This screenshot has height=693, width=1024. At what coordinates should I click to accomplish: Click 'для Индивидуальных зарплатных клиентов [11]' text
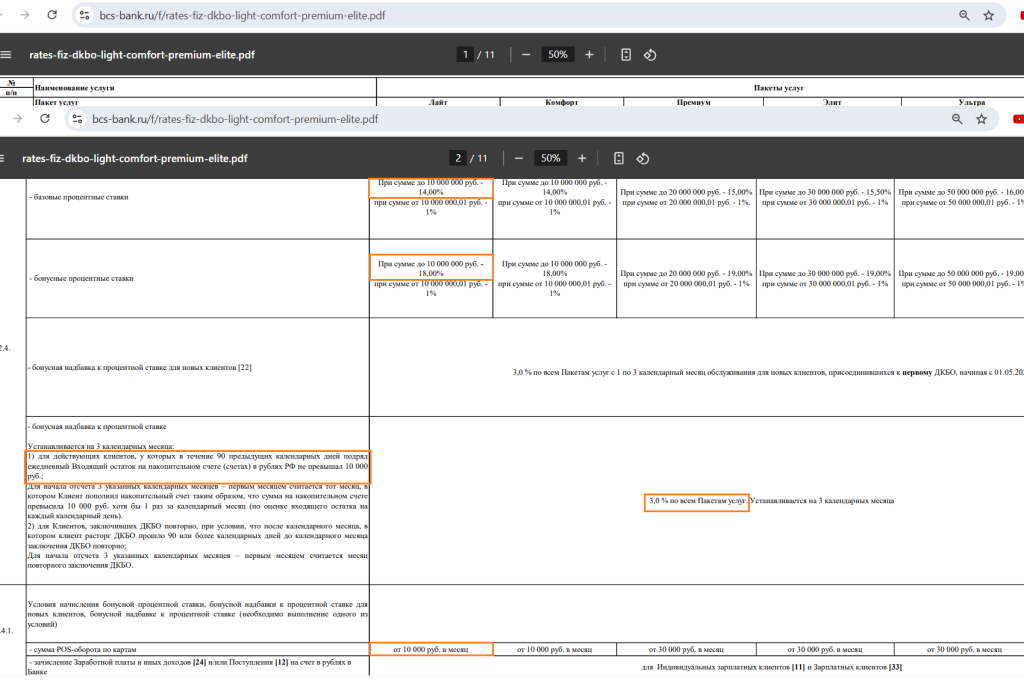(x=771, y=667)
